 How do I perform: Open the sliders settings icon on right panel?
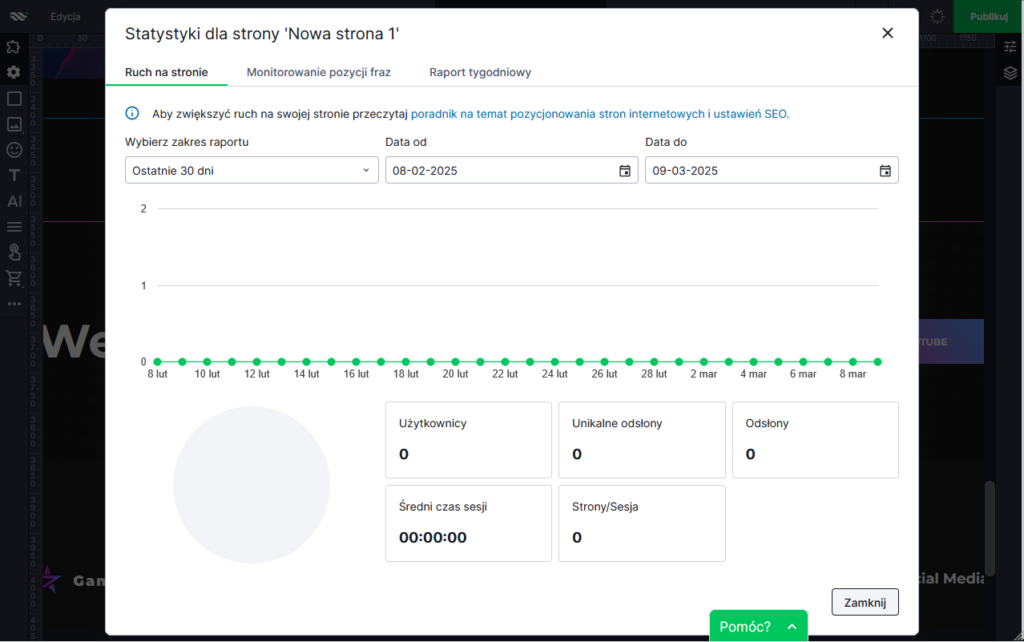(x=1010, y=46)
